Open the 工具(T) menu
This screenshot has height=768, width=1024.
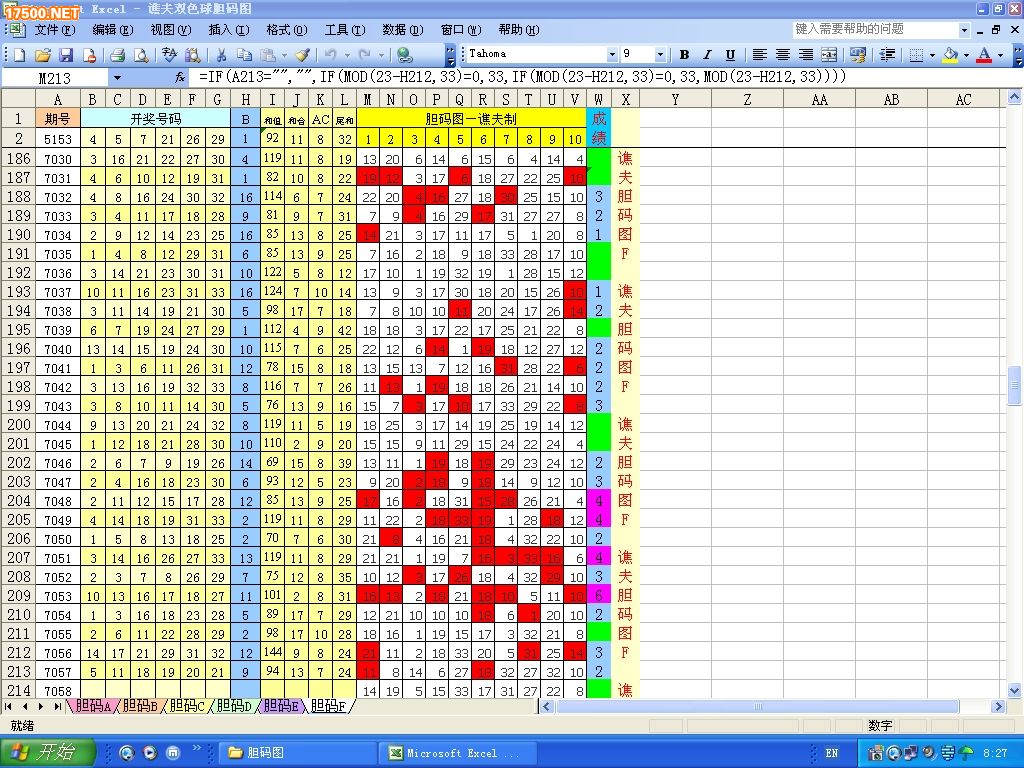point(345,30)
